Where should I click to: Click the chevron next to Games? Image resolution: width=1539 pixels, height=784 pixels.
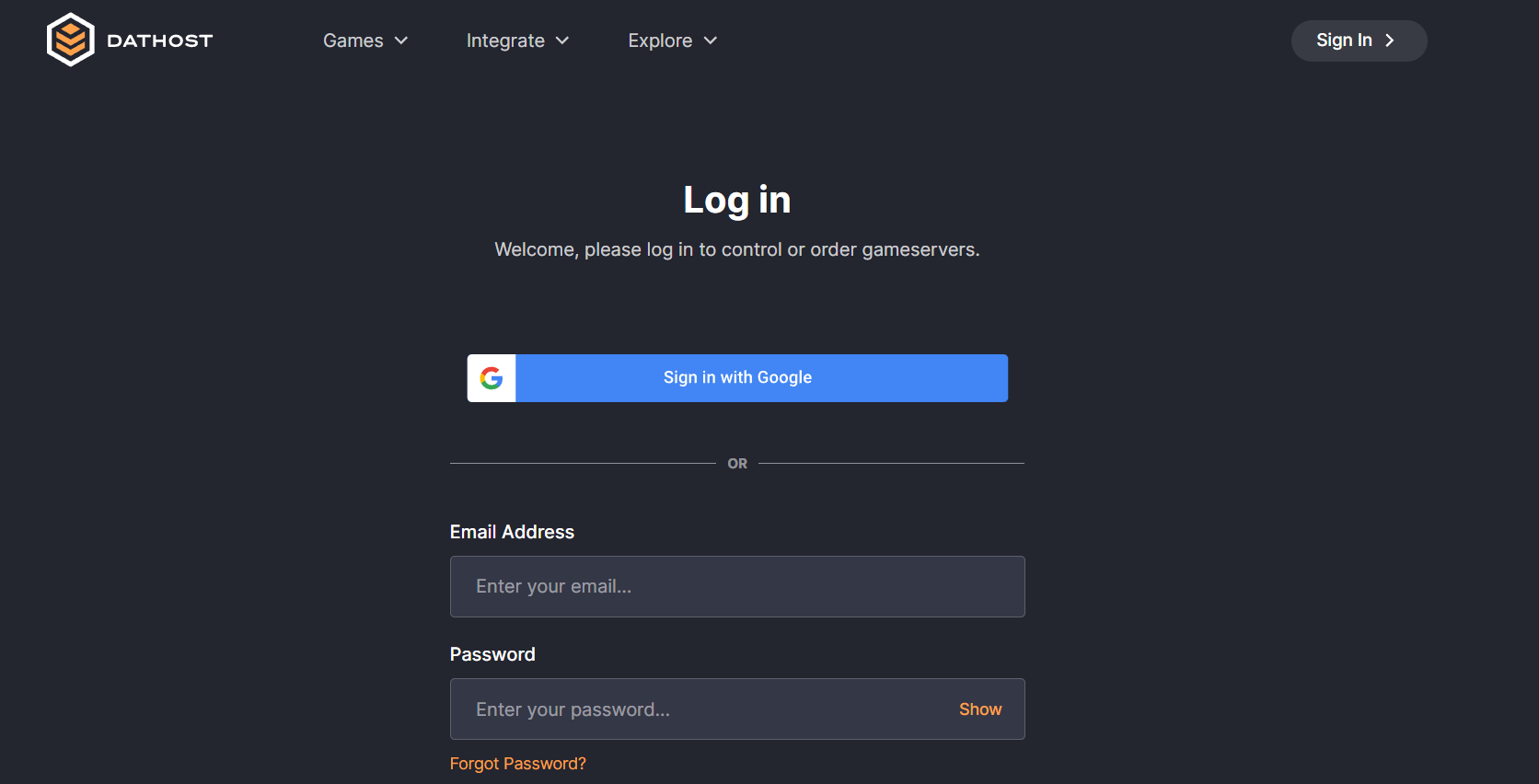click(400, 40)
